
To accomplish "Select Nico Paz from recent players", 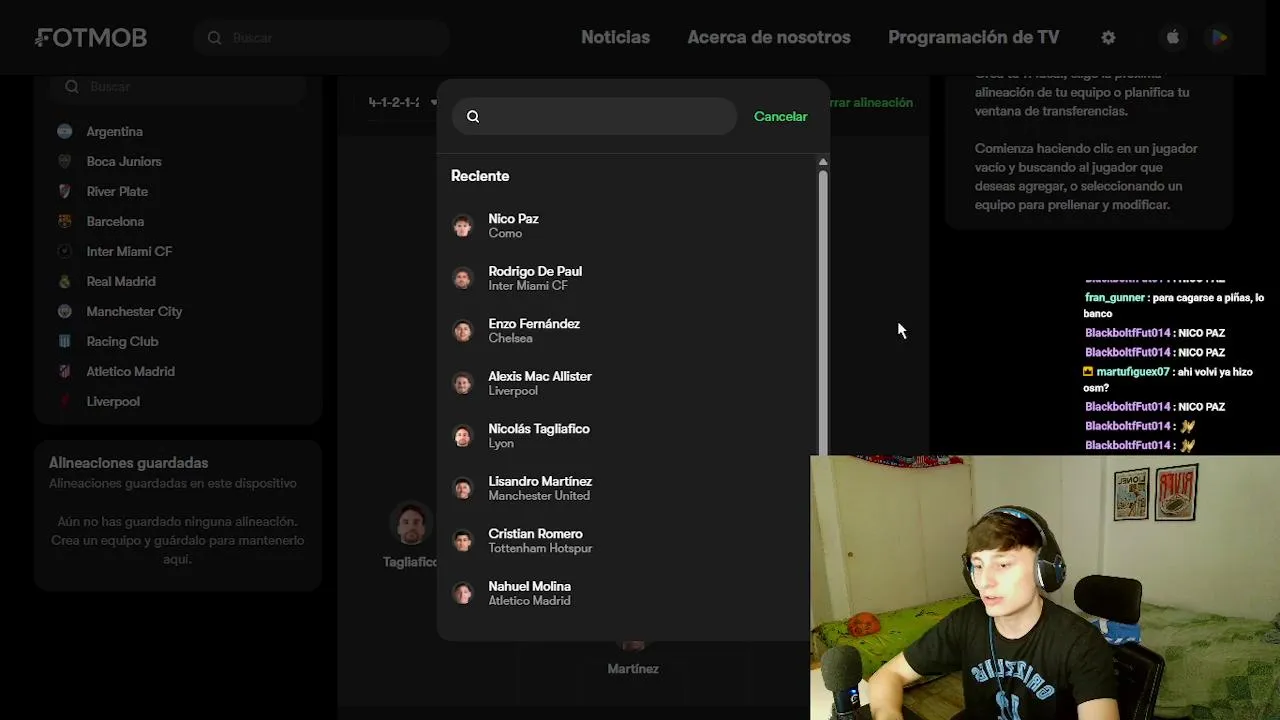I will point(513,219).
